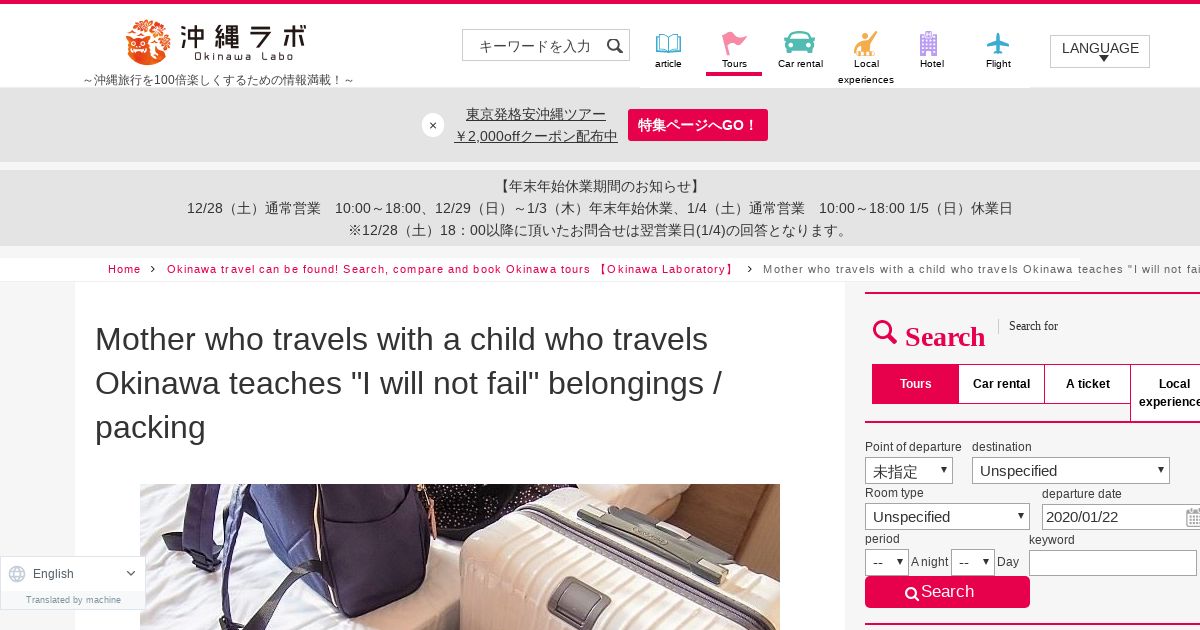Focus the keyword field in search panel
1200x630 pixels.
click(x=1113, y=563)
